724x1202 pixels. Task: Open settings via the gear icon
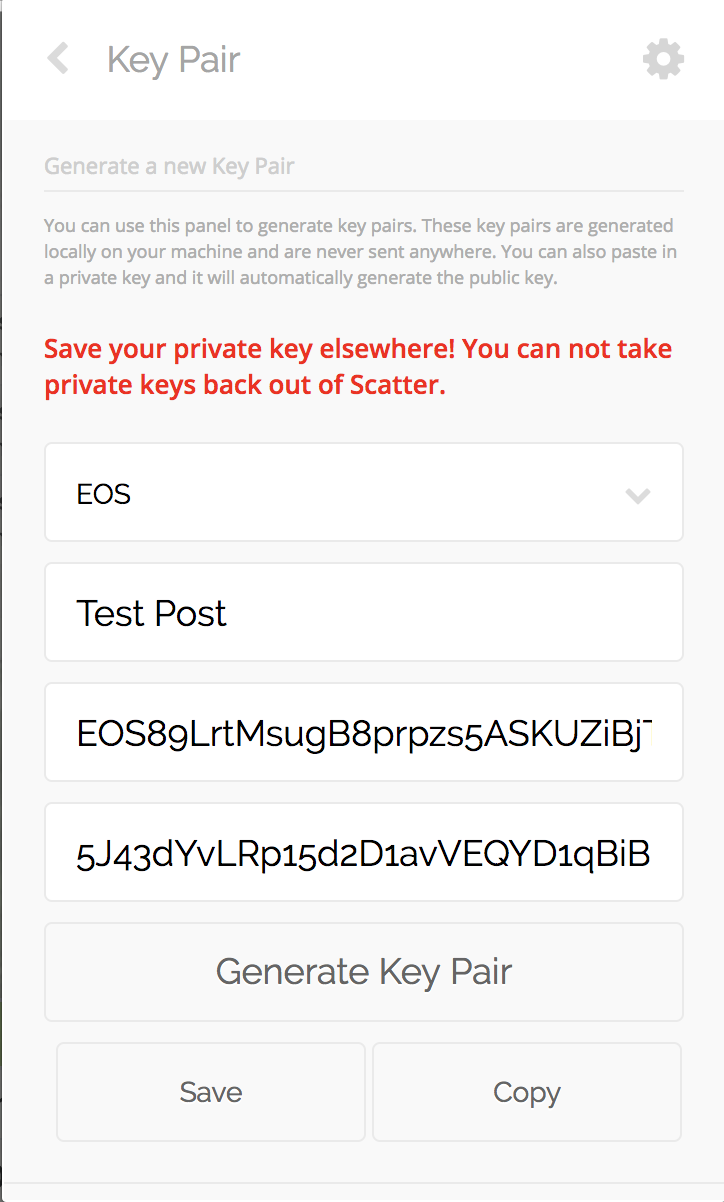[x=663, y=60]
